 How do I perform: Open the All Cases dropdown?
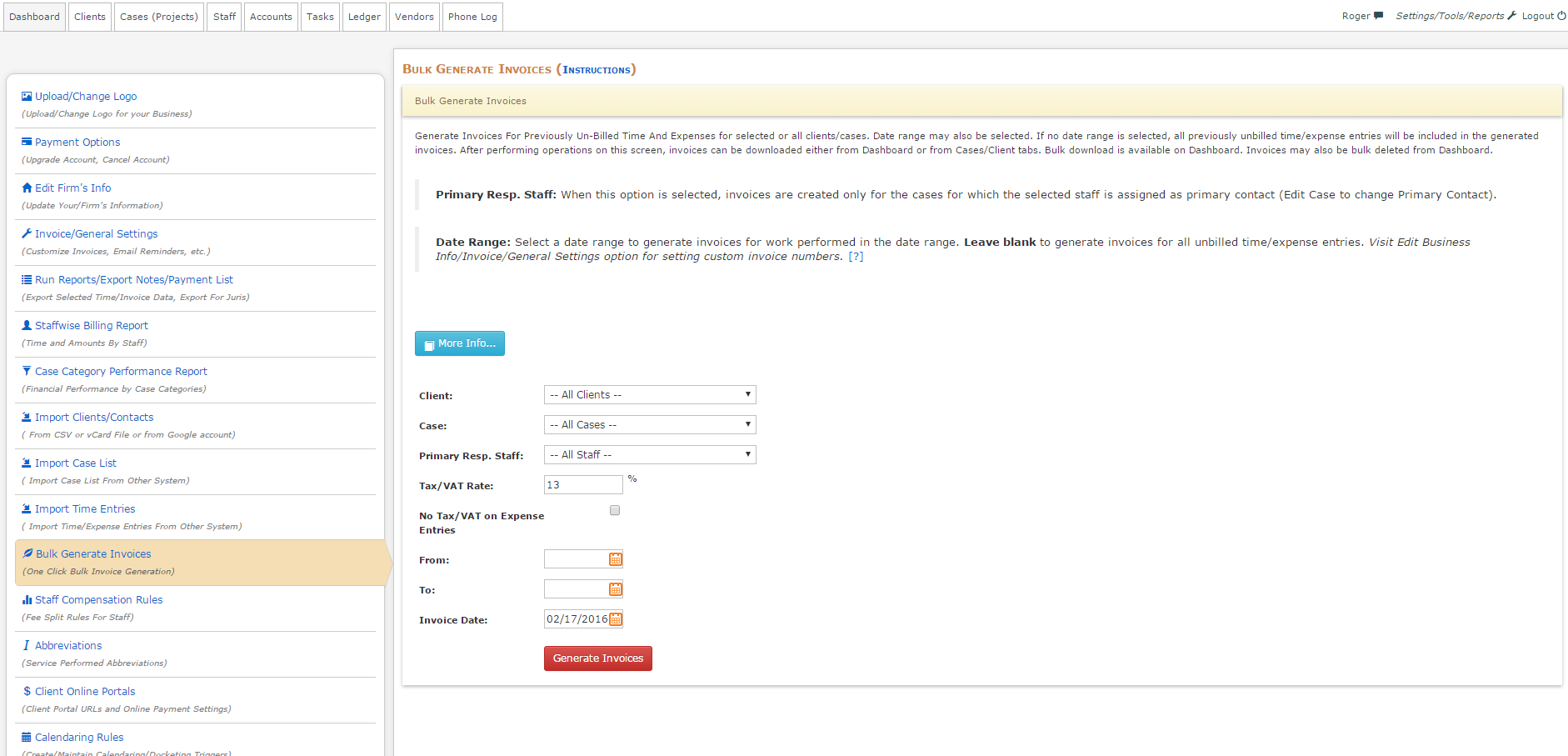pyautogui.click(x=650, y=425)
